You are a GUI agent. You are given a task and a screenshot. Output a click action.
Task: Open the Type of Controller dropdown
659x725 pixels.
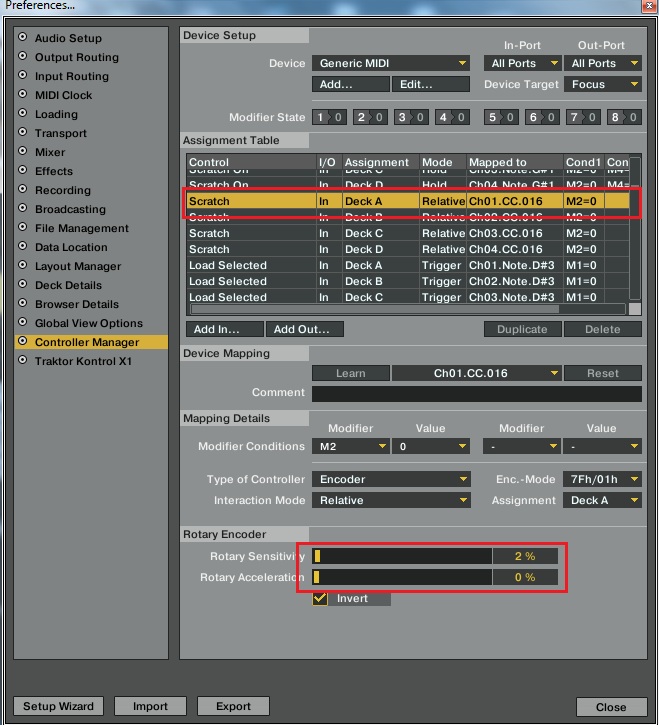(x=391, y=479)
